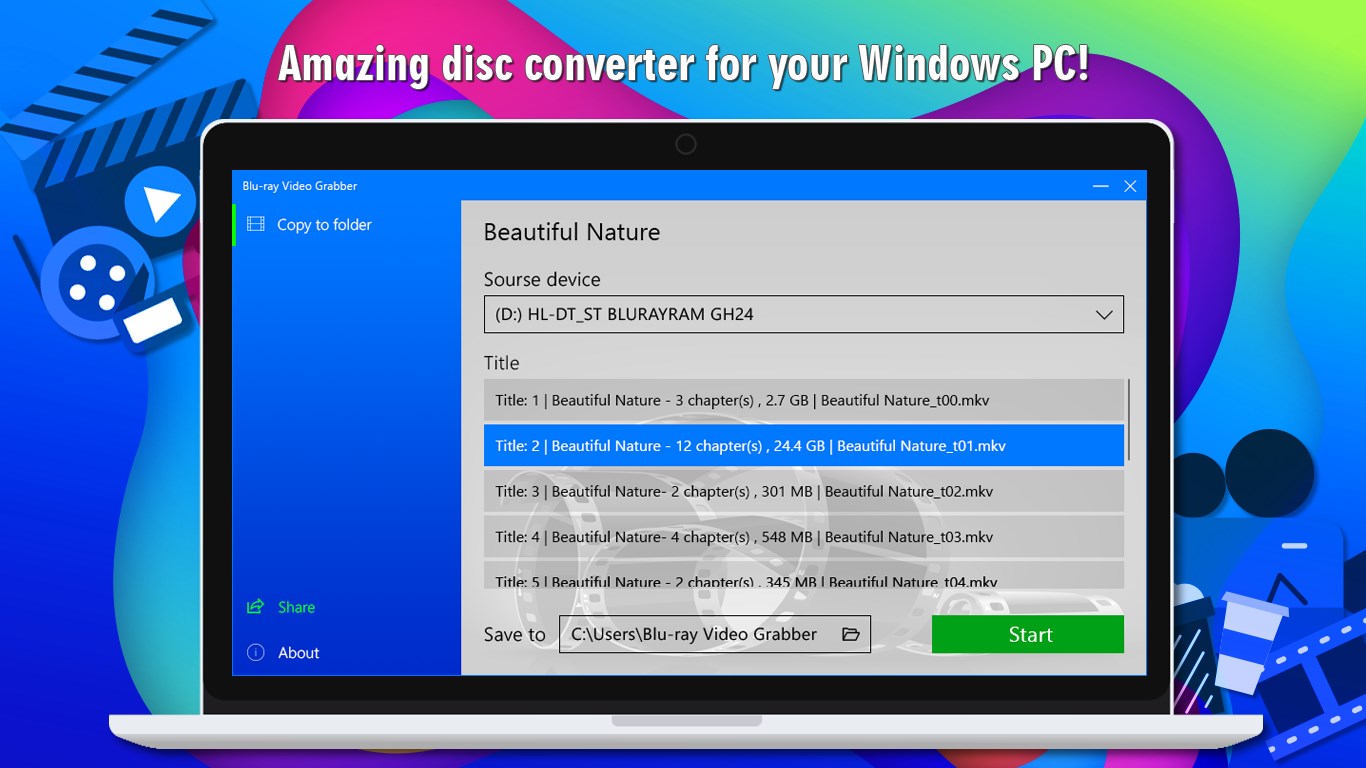Viewport: 1366px width, 768px height.
Task: Select Title: 4 with 548 MB size
Action: click(x=804, y=537)
